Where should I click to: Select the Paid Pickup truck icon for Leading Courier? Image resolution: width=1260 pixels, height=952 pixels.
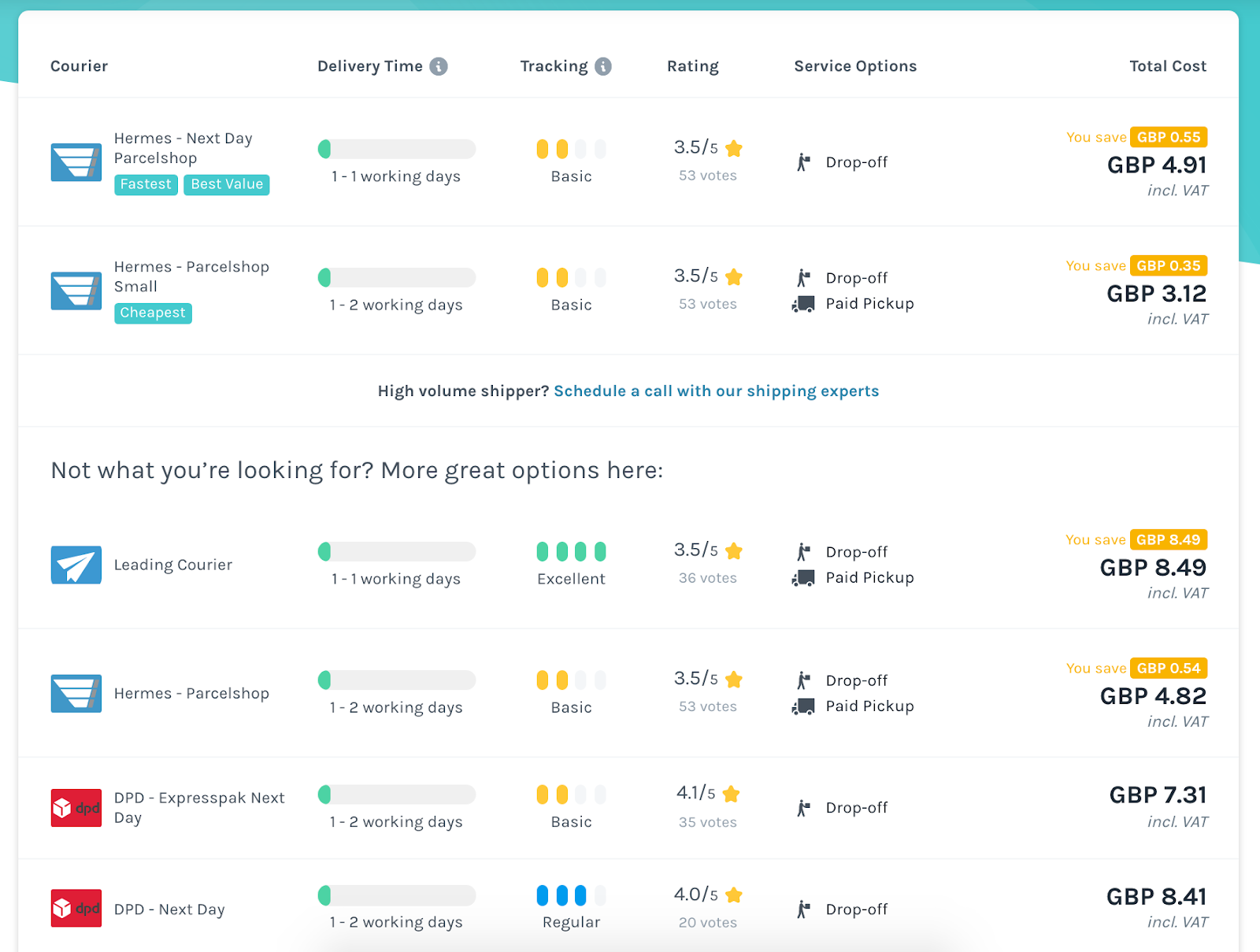[803, 578]
